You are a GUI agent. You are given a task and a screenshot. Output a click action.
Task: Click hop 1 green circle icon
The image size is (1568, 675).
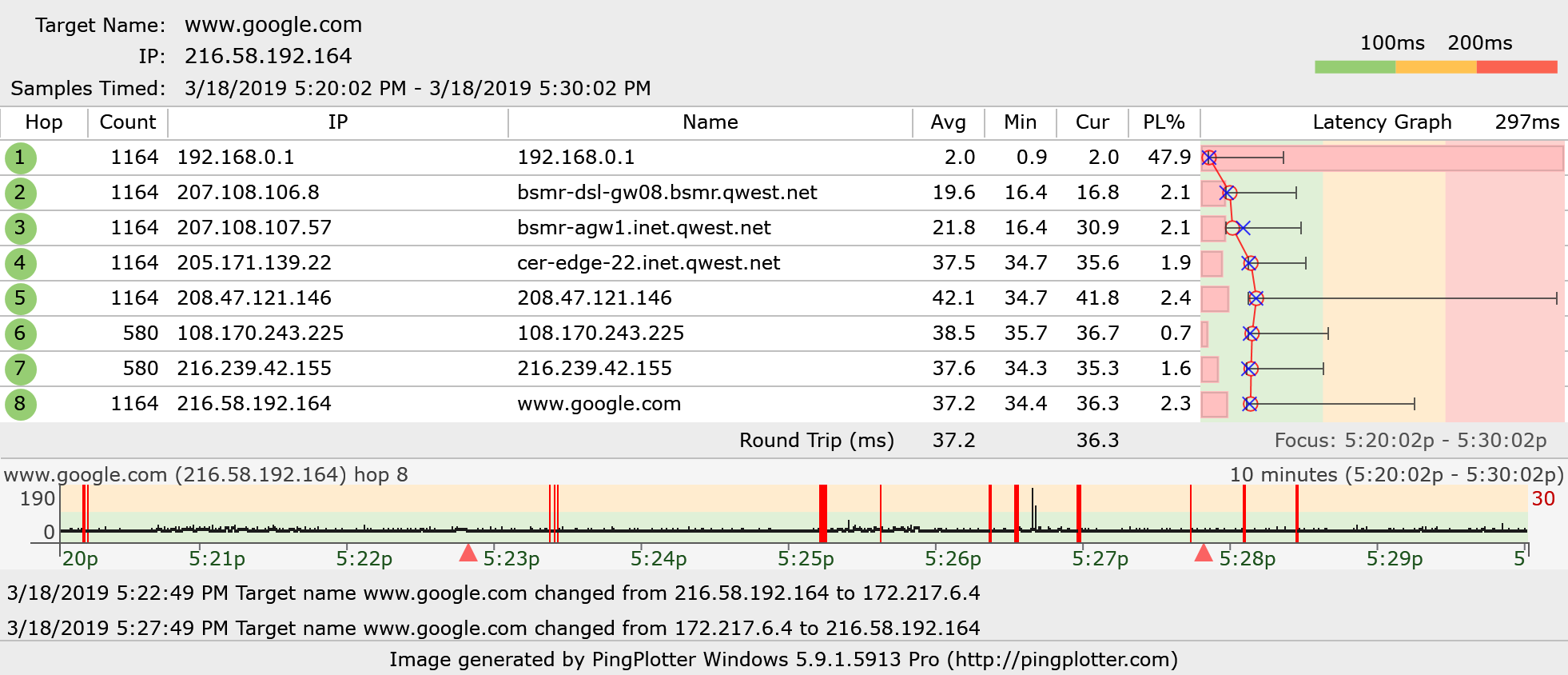[20, 158]
